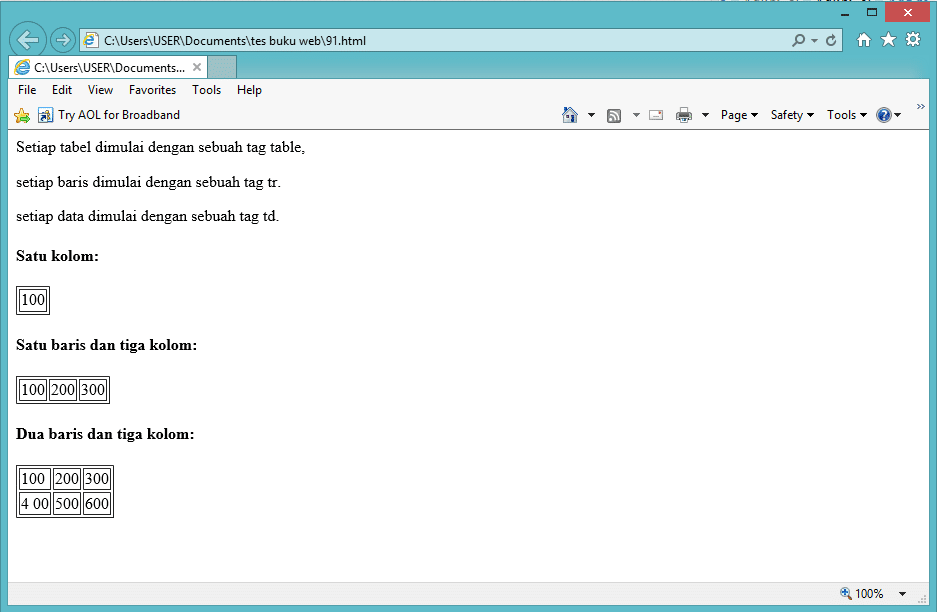Open the Page menu dropdown

click(737, 115)
